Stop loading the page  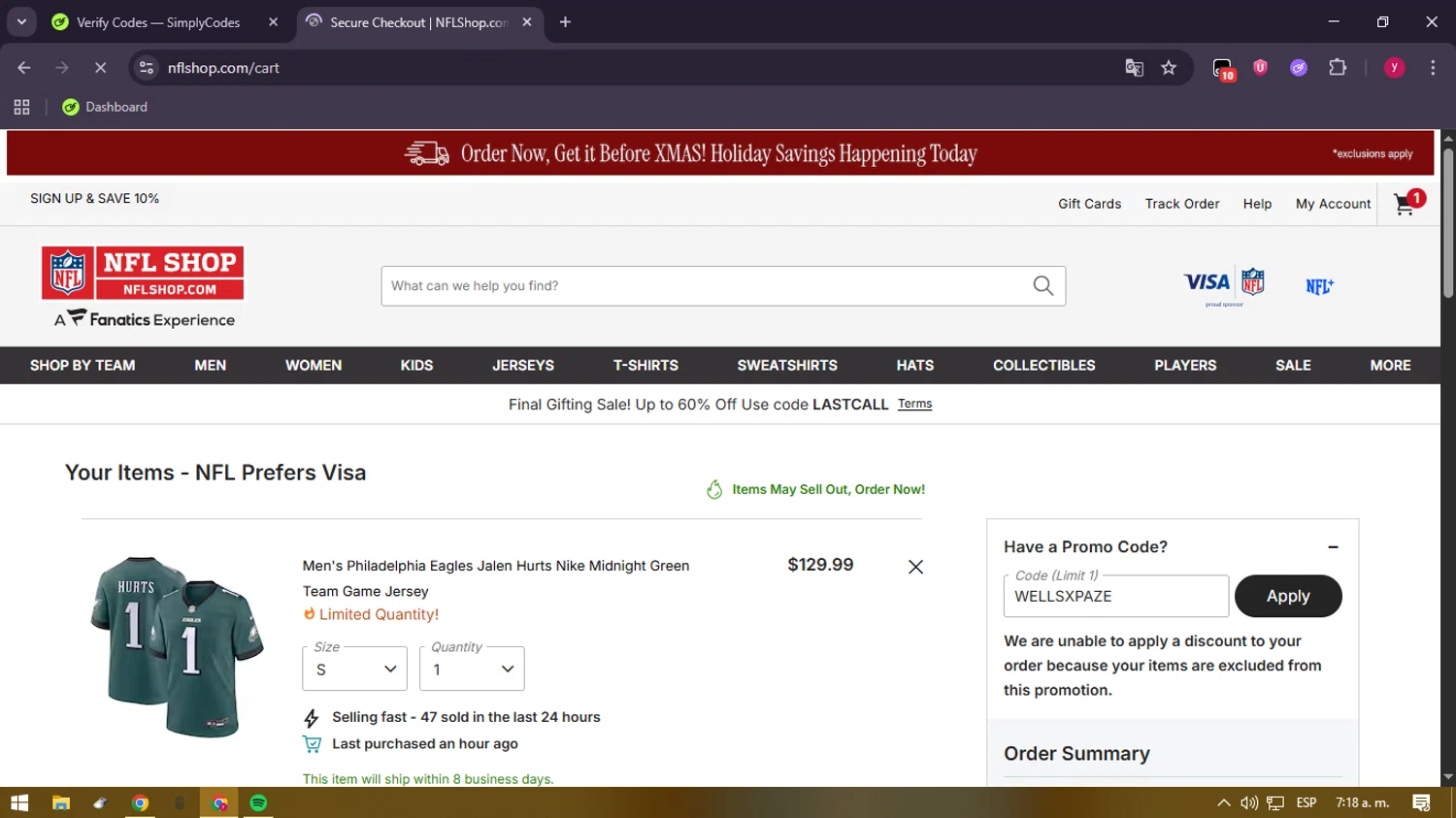(100, 68)
